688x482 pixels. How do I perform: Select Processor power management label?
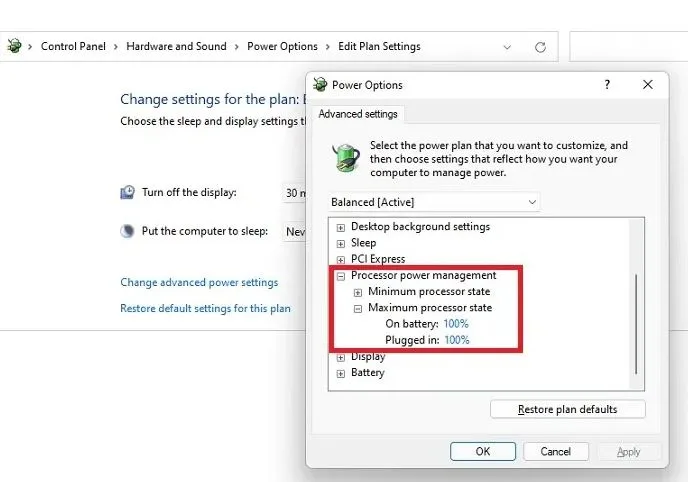(x=423, y=275)
